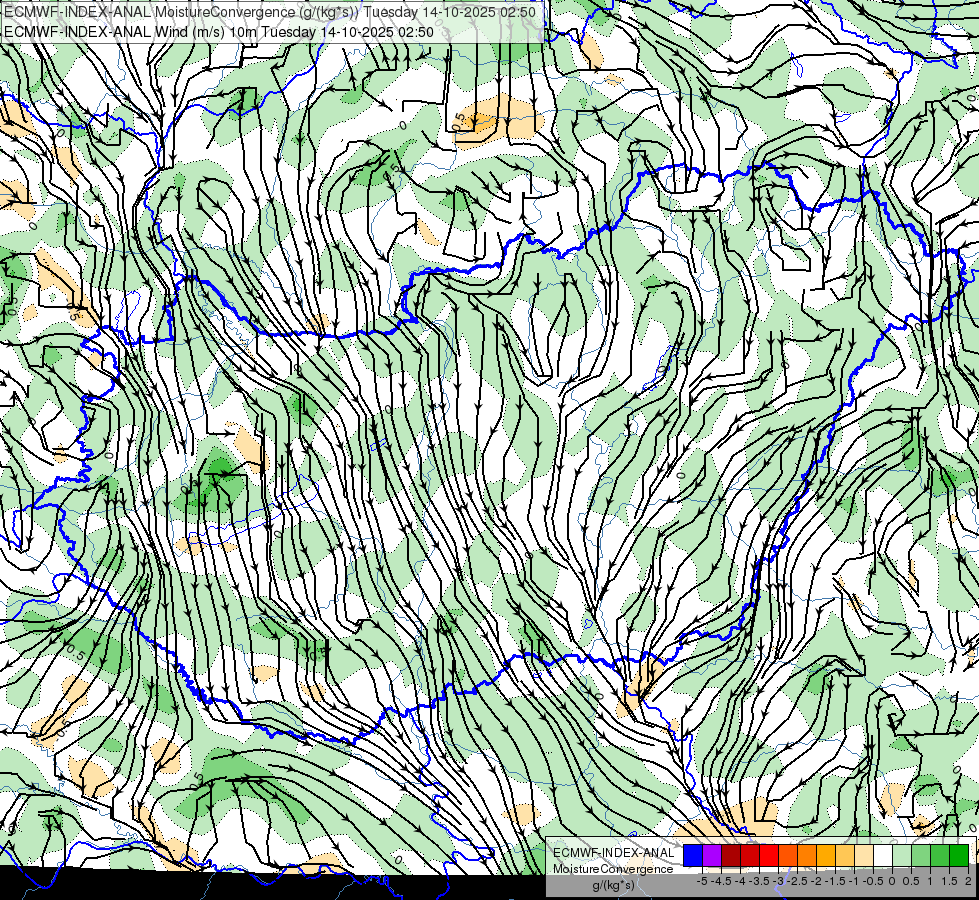Click the 0 tick label on the legend
Screen dimensions: 979x900
coord(892,881)
